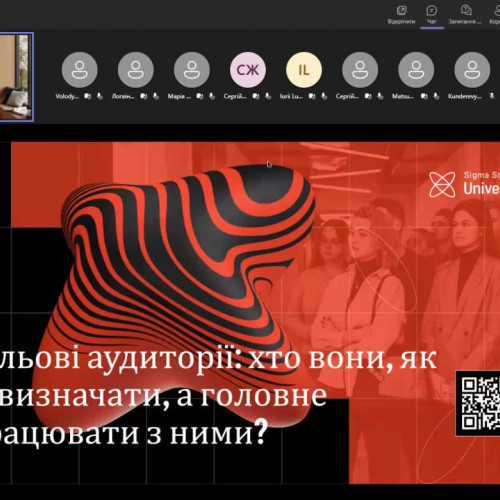500x500 pixels.
Task: Click the Matsu... participant name label
Action: coord(403,96)
